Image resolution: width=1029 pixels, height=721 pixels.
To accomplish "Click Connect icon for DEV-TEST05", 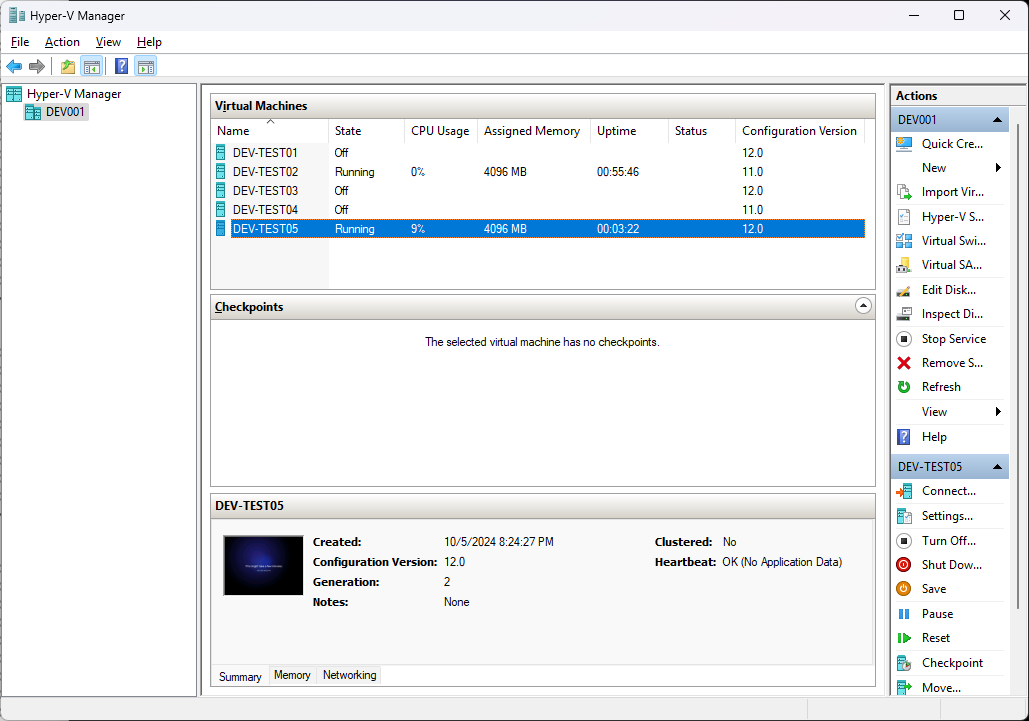I will (904, 491).
